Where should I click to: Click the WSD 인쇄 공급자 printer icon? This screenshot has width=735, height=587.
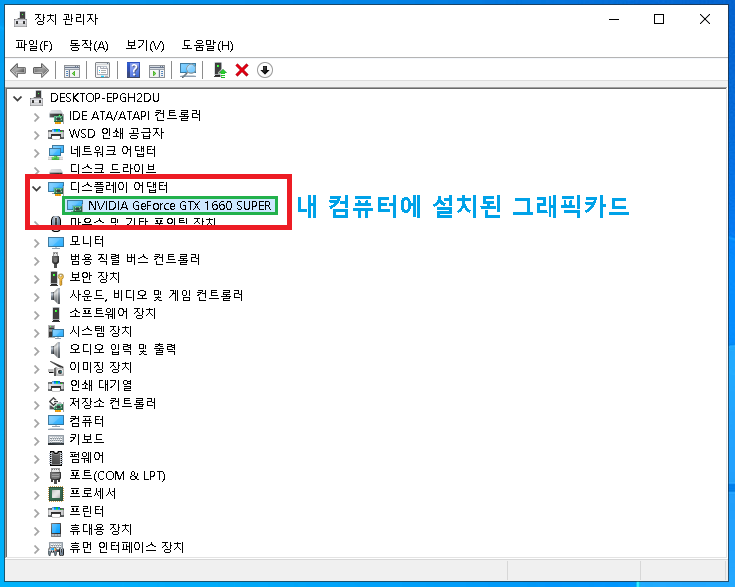point(56,134)
